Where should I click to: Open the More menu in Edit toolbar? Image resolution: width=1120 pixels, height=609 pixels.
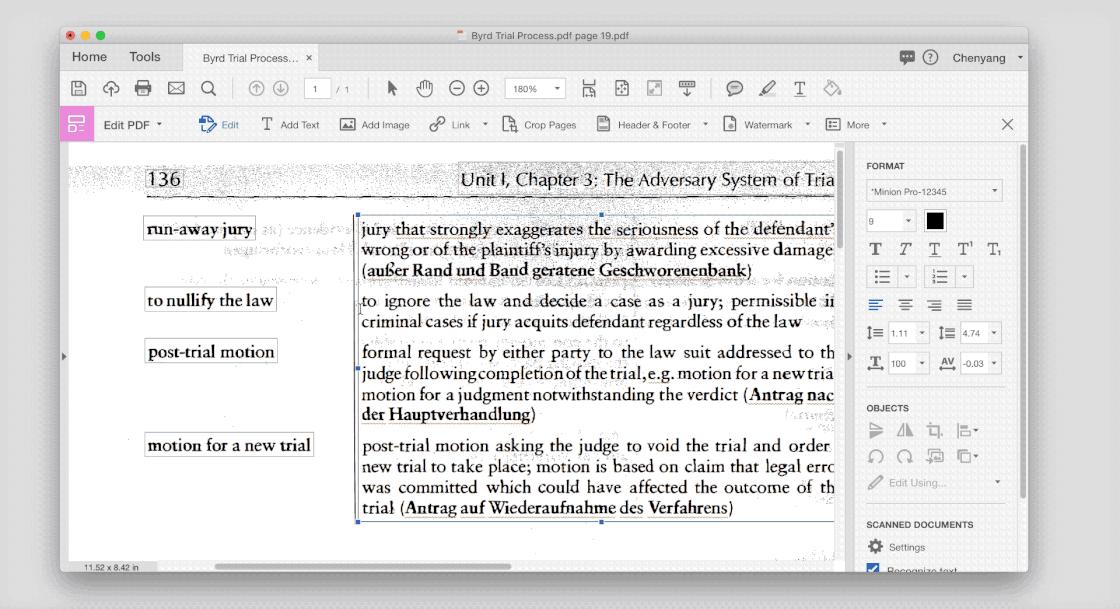tap(856, 125)
